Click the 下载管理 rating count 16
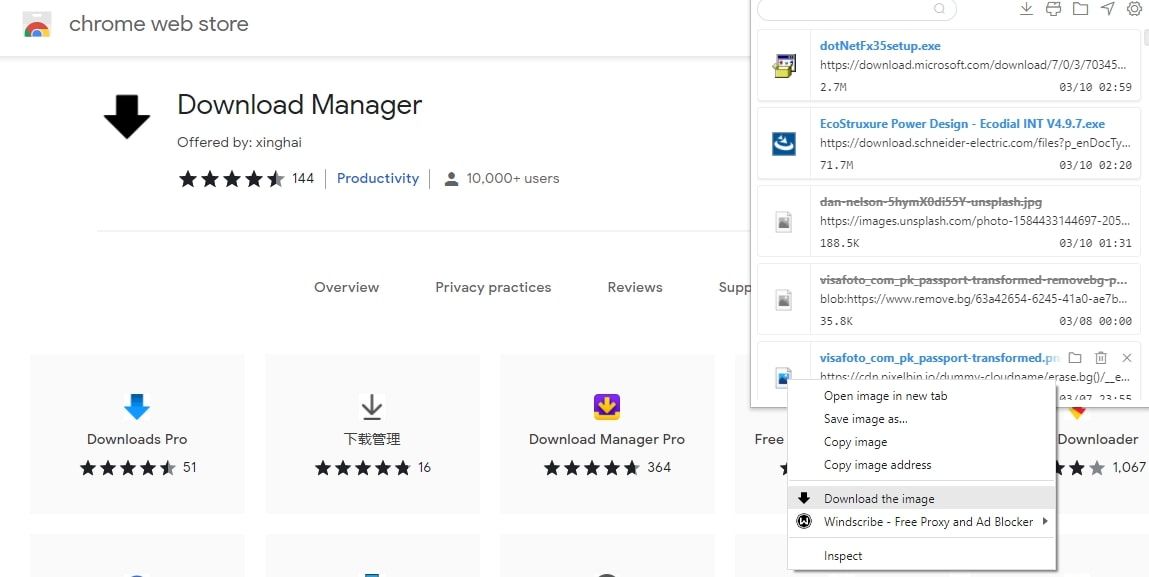This screenshot has height=577, width=1149. click(424, 467)
